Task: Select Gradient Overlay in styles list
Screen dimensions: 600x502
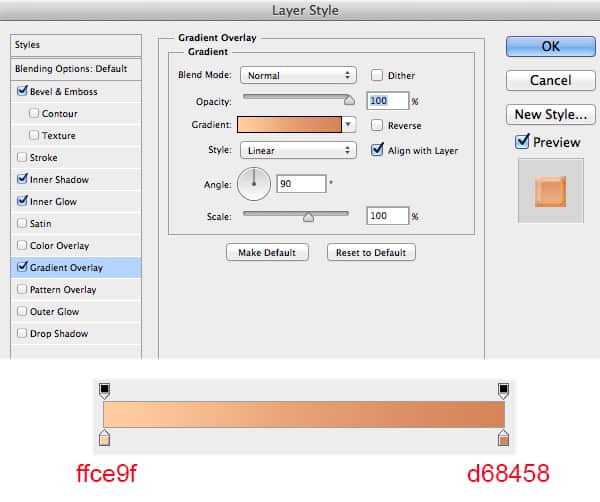Action: coord(66,268)
